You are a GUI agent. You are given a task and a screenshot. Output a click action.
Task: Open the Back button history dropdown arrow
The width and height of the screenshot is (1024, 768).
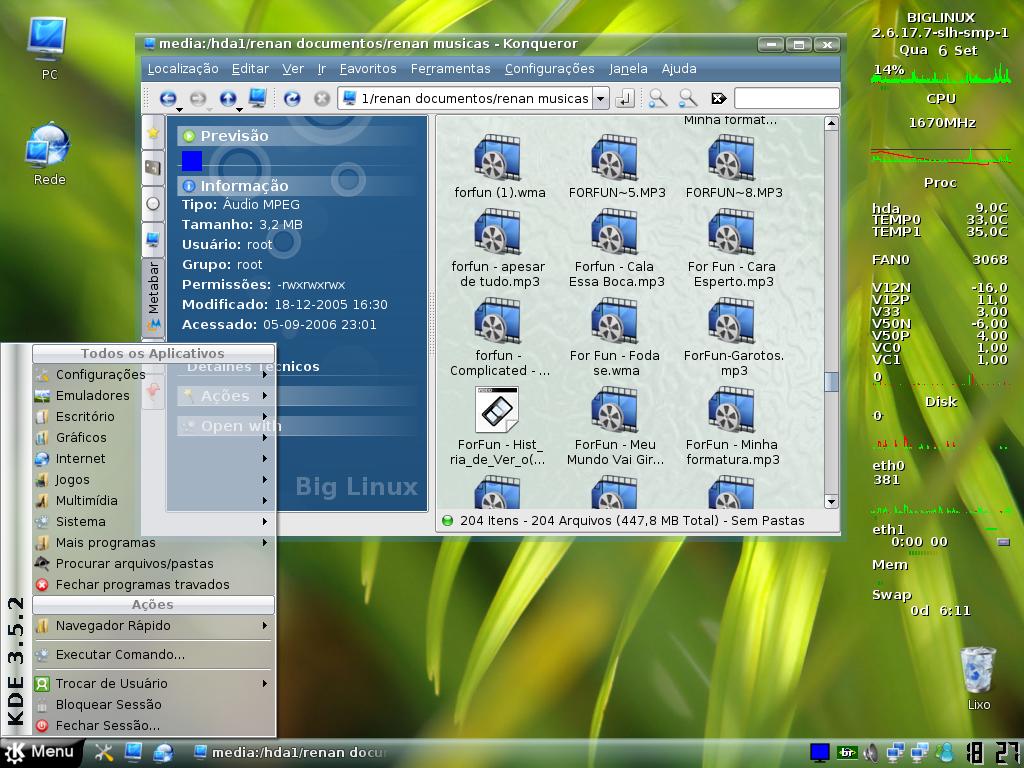pyautogui.click(x=179, y=109)
